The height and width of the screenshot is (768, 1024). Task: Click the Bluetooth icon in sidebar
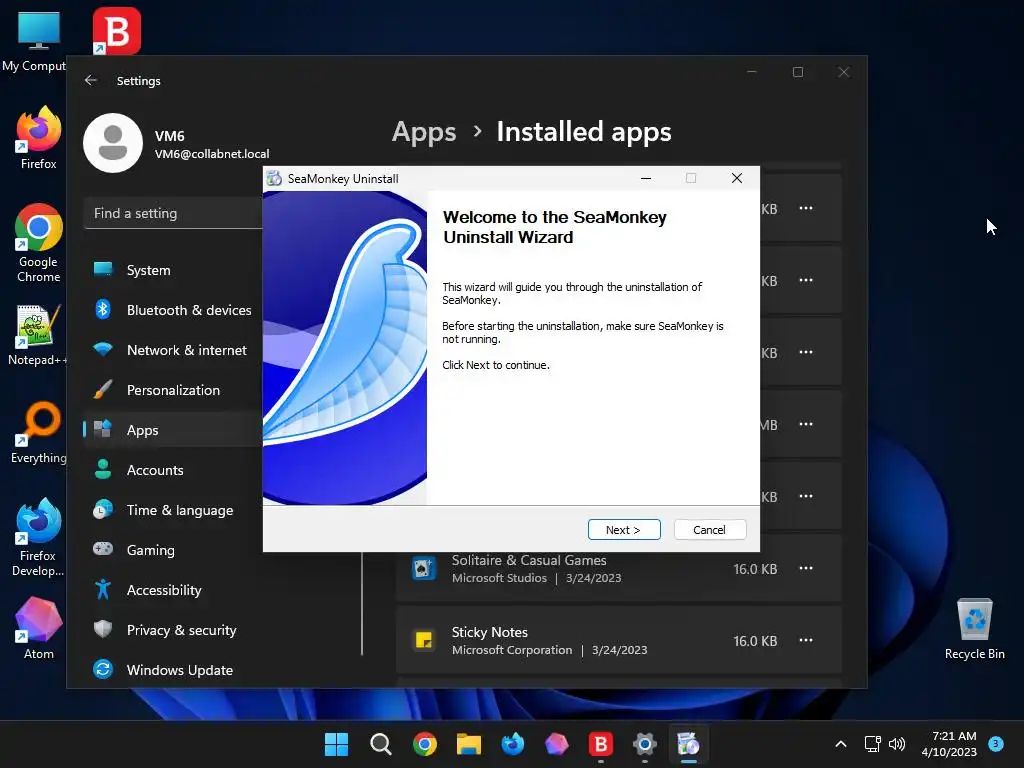point(103,310)
